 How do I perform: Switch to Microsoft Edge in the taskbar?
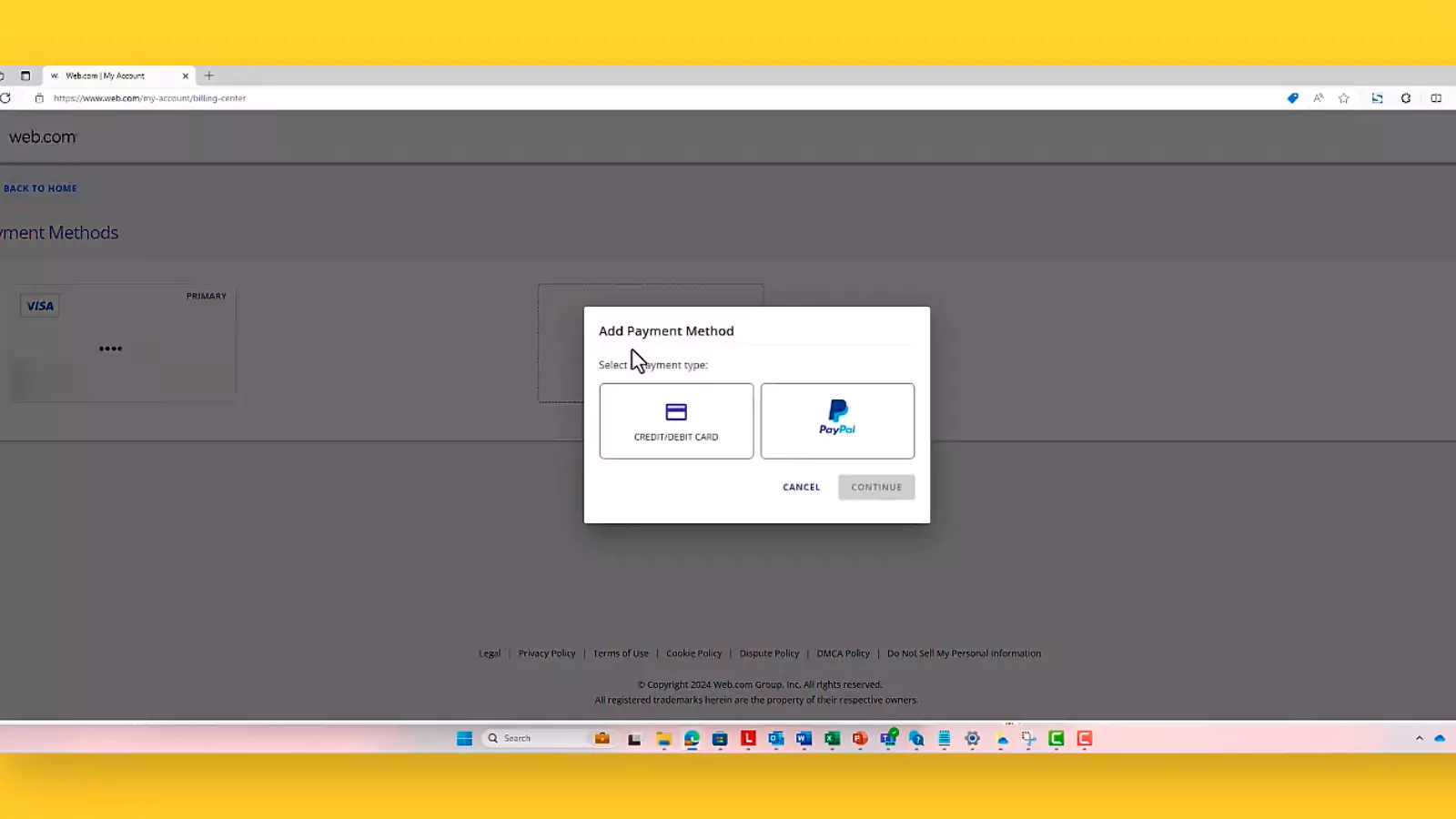point(692,739)
